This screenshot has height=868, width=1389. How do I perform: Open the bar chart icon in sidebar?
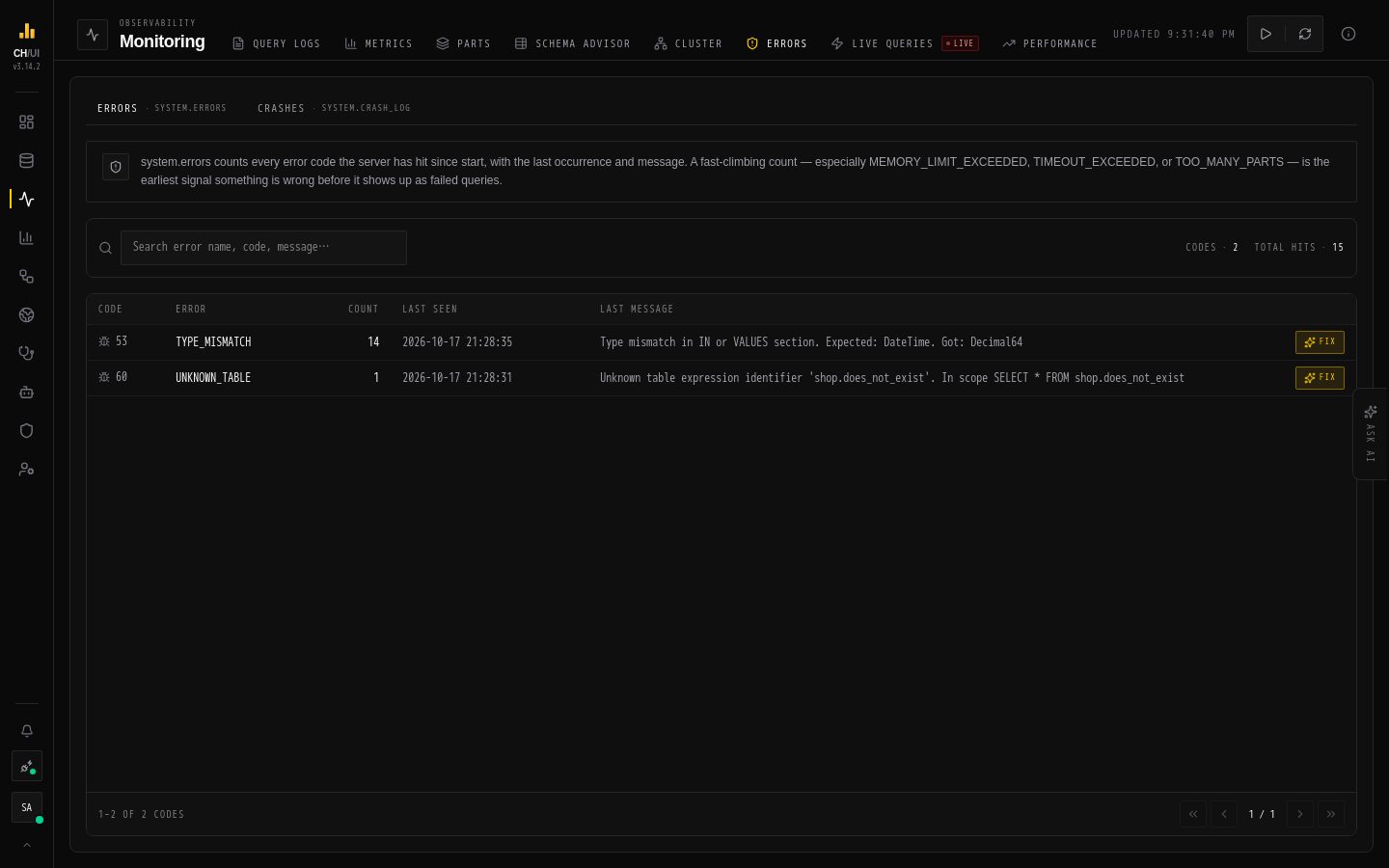(26, 238)
